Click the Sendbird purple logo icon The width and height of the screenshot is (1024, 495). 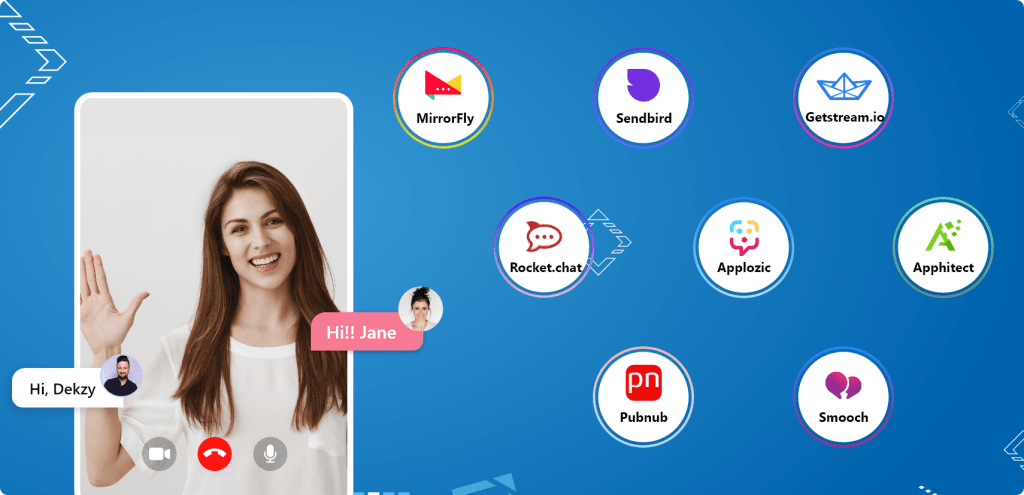pyautogui.click(x=643, y=85)
